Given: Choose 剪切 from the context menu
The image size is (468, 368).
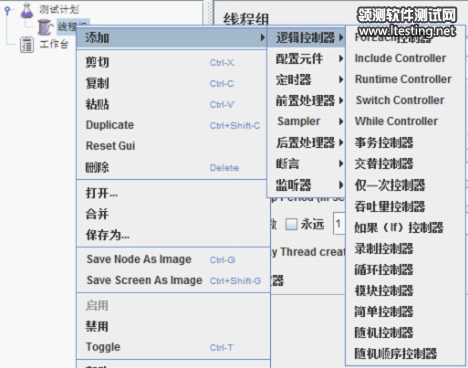Looking at the screenshot, I should tap(171, 62).
